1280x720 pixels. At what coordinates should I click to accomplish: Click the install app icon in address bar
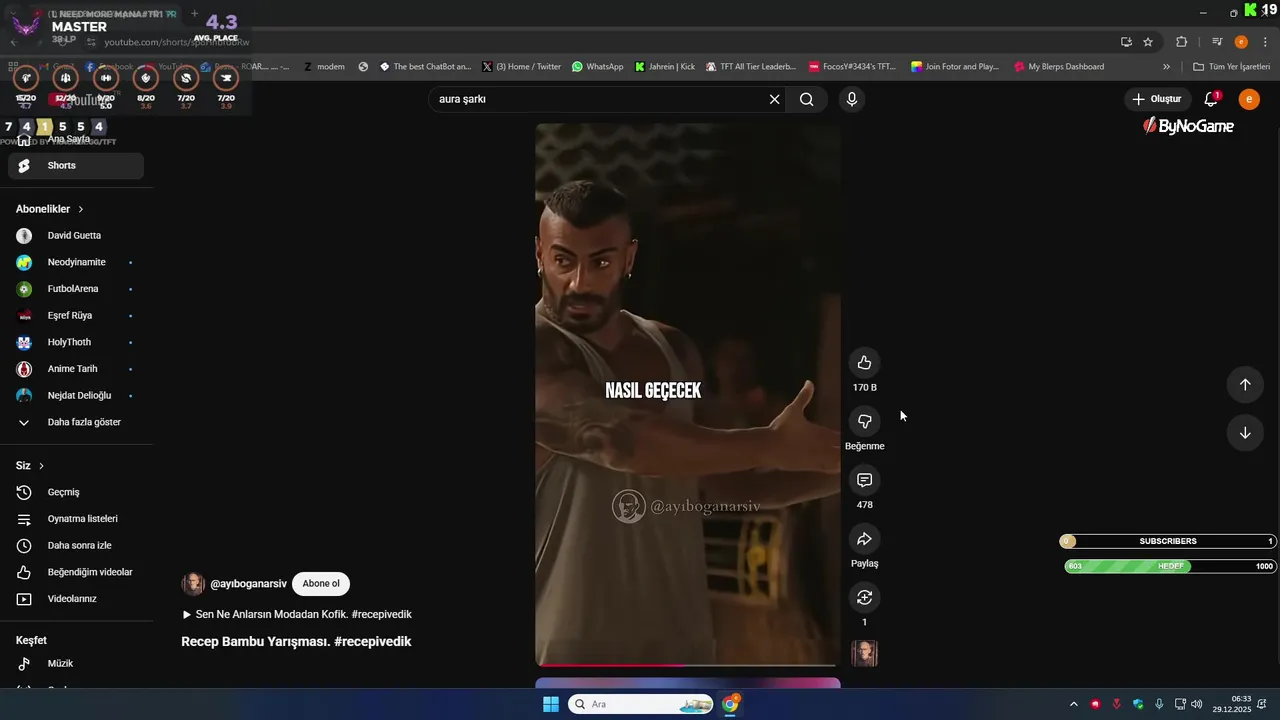[x=1126, y=42]
